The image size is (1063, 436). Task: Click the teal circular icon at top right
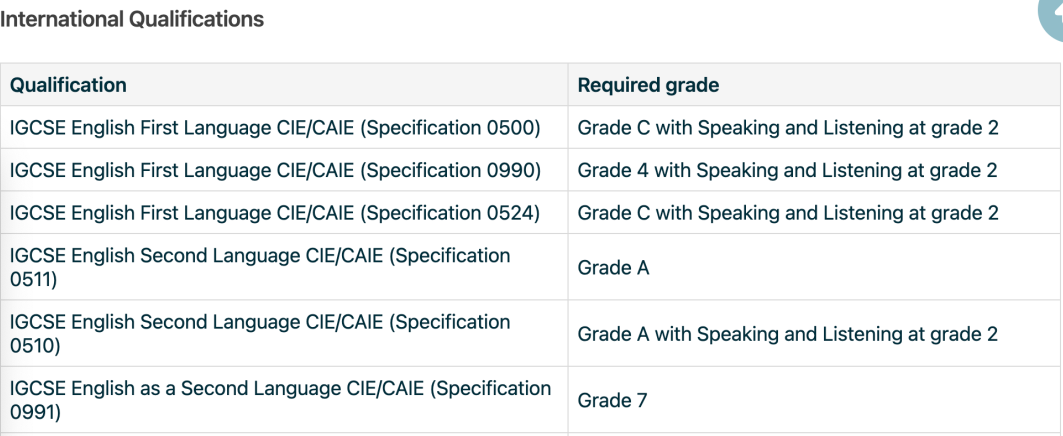[1052, 17]
